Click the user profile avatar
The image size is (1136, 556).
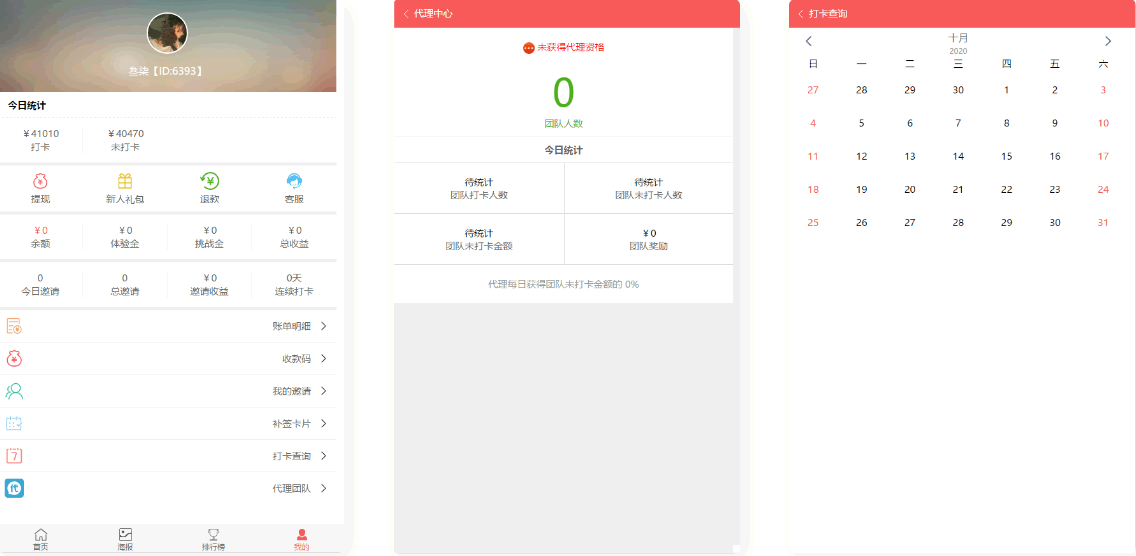(167, 33)
